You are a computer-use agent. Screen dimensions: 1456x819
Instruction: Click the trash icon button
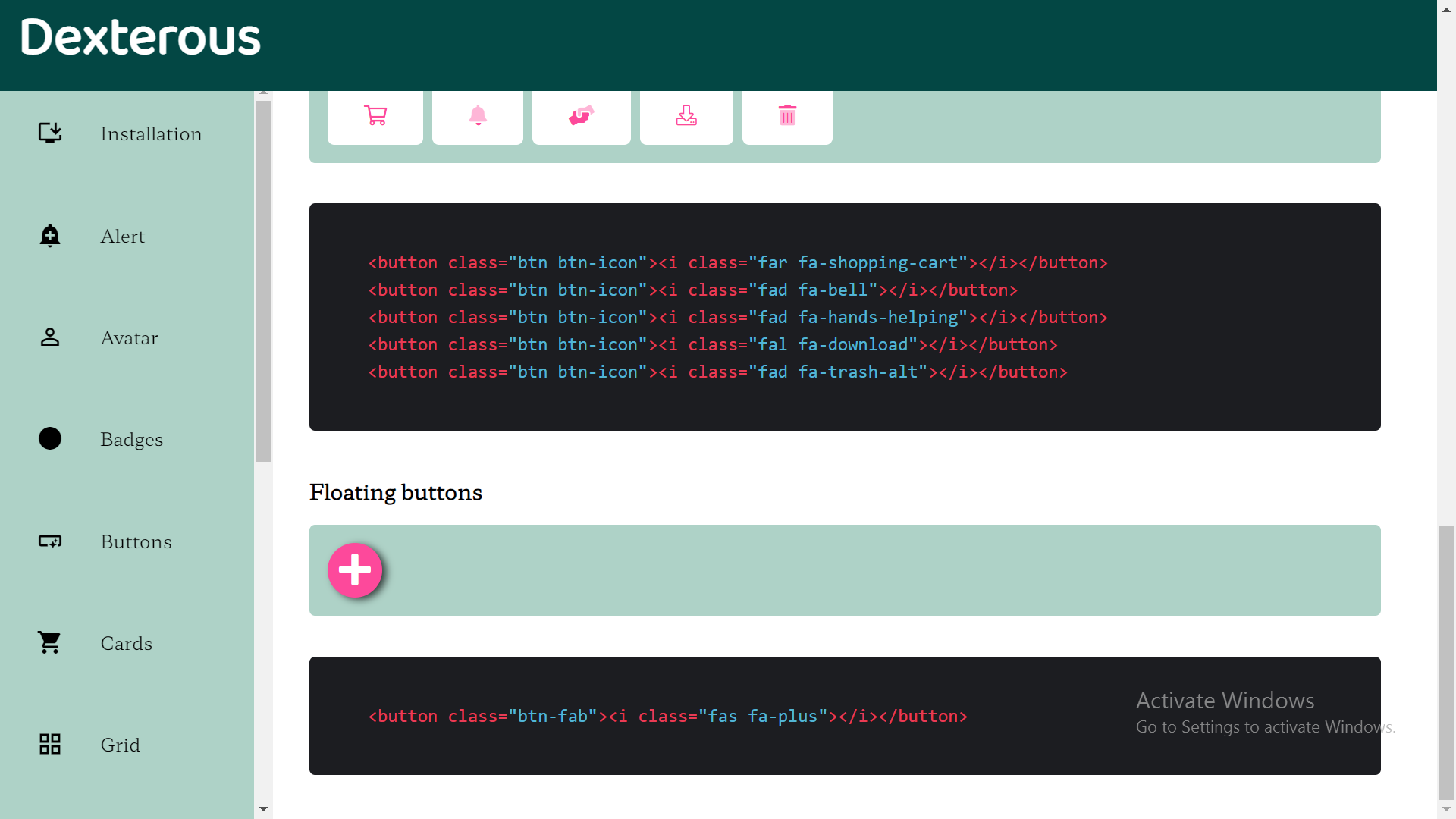[x=787, y=116]
